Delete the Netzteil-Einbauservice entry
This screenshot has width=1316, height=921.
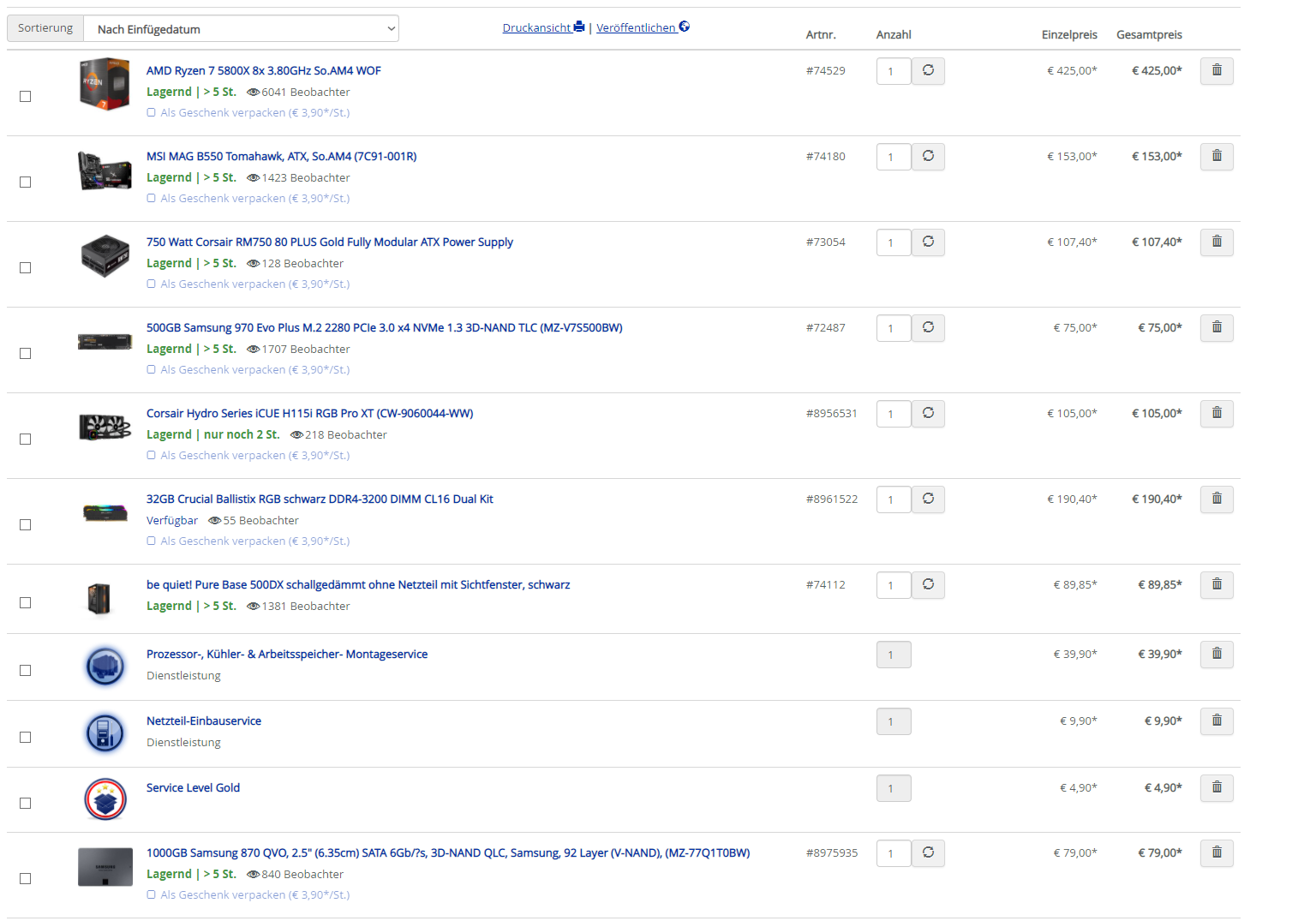pos(1217,721)
